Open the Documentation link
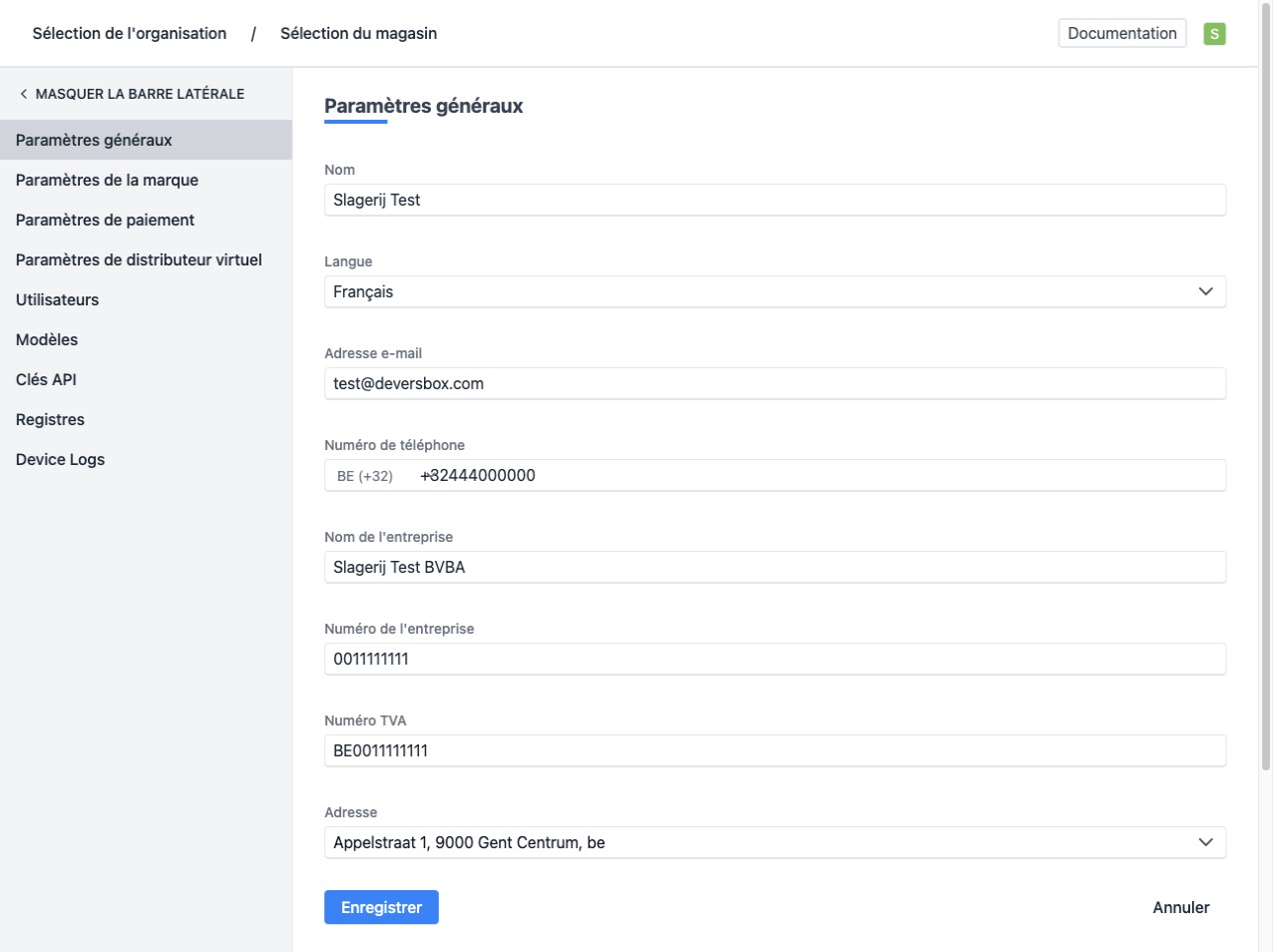Image resolution: width=1273 pixels, height=952 pixels. pyautogui.click(x=1121, y=33)
